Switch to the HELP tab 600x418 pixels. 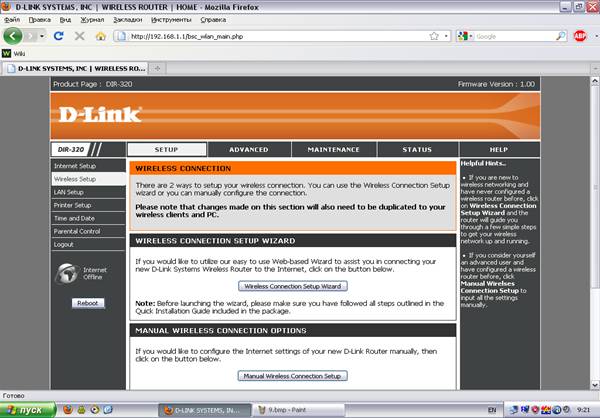pos(499,149)
